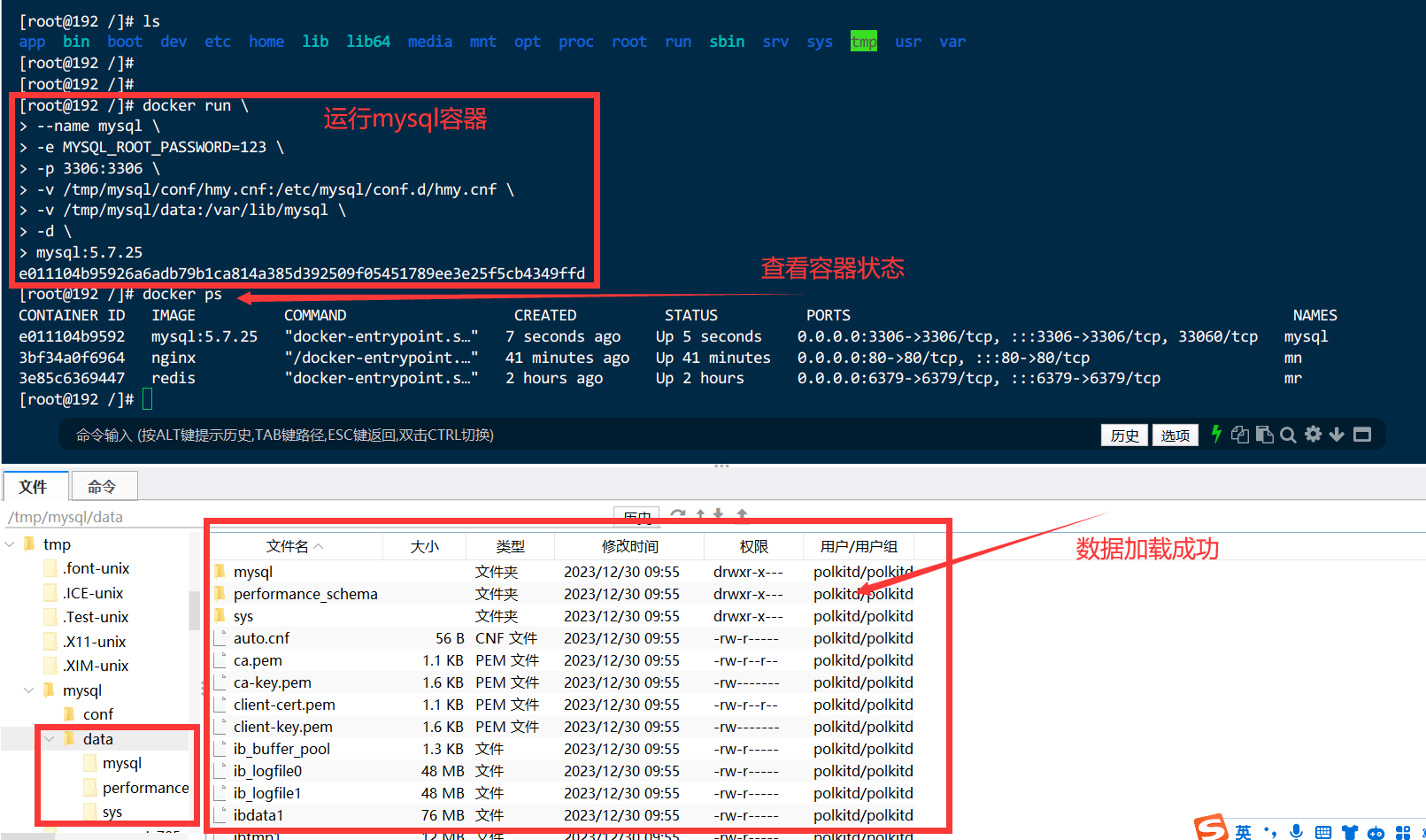This screenshot has height=840, width=1426.
Task: Select ca-key.pem file row
Action: [x=564, y=682]
